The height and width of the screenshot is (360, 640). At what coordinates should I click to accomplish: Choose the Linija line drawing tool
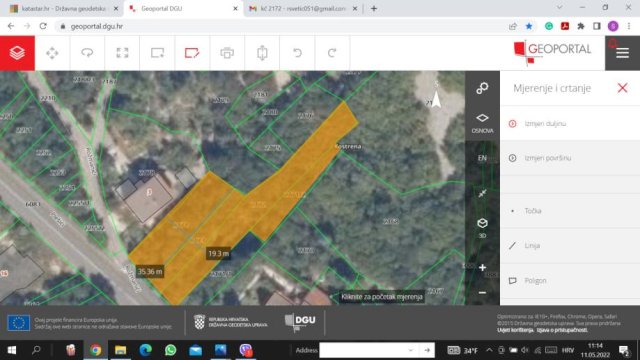coord(570,245)
